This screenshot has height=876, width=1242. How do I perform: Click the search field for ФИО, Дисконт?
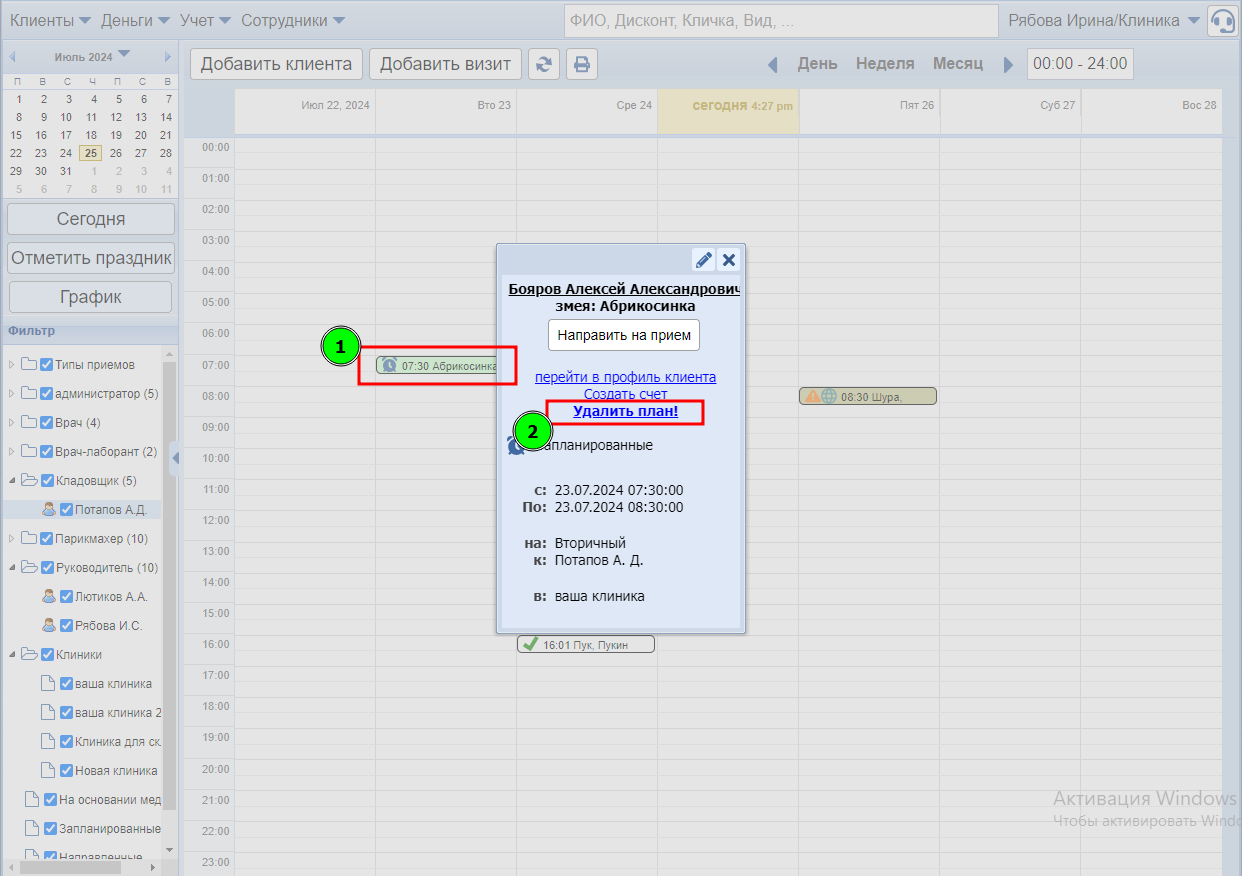coord(780,21)
